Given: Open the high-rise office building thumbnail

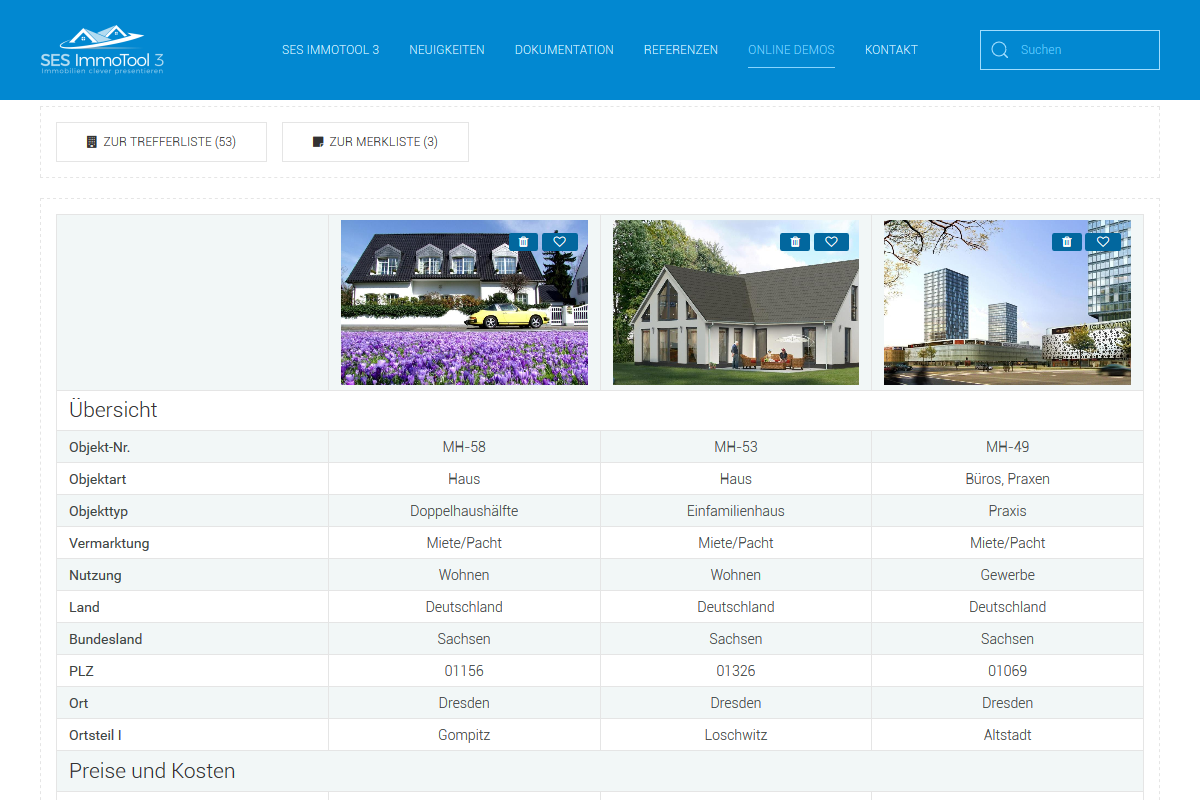Looking at the screenshot, I should (x=1007, y=320).
